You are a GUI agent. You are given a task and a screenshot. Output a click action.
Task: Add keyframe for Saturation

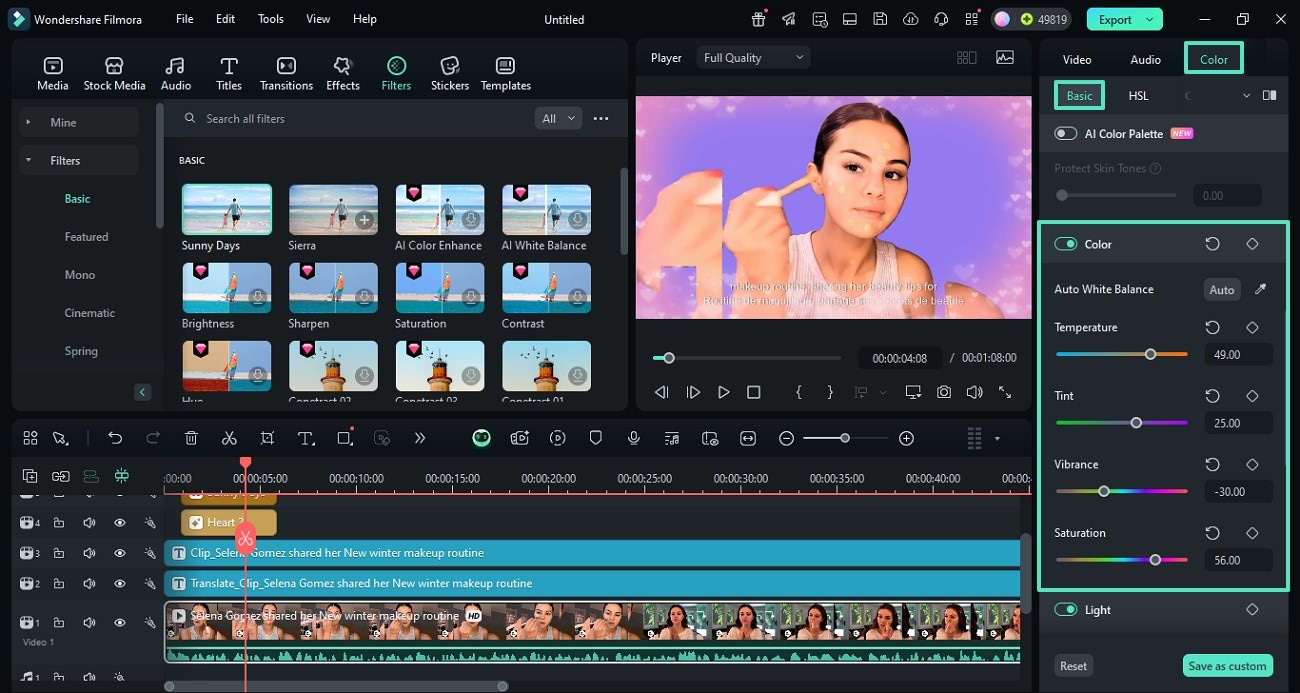point(1252,533)
